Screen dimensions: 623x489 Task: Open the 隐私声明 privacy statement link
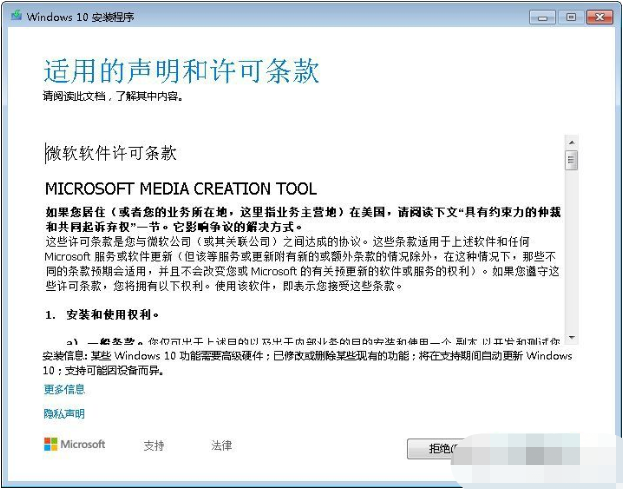64,413
